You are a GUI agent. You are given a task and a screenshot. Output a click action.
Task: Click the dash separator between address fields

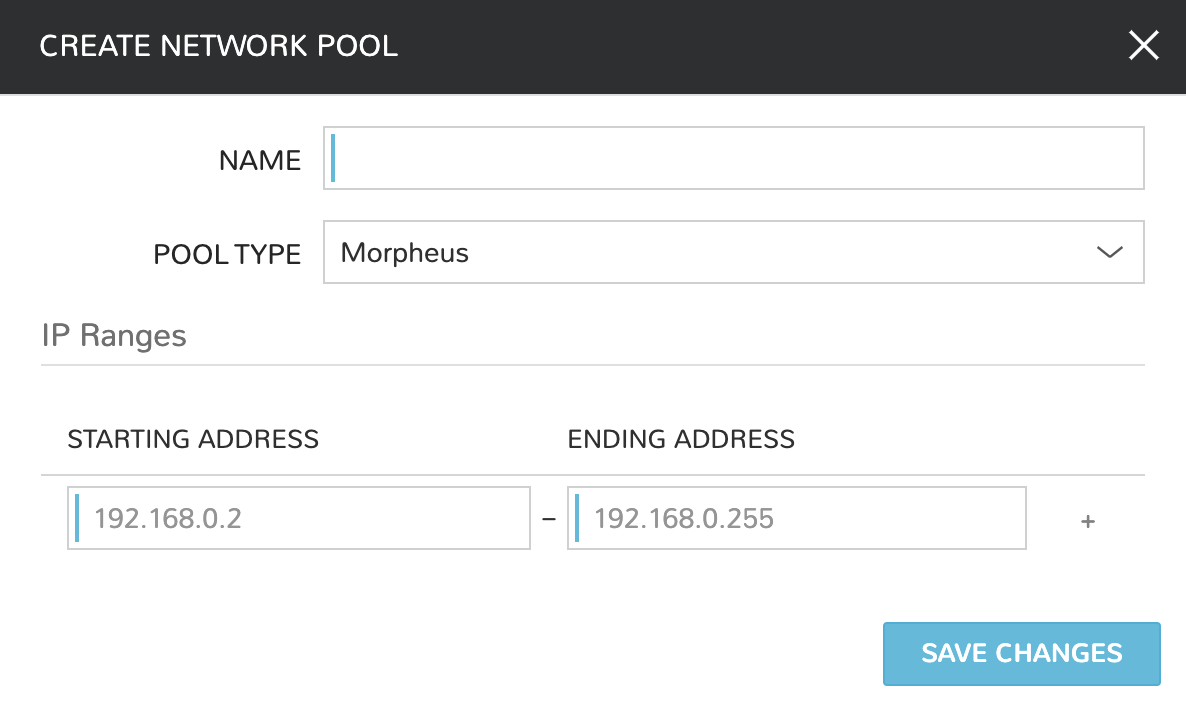[548, 519]
